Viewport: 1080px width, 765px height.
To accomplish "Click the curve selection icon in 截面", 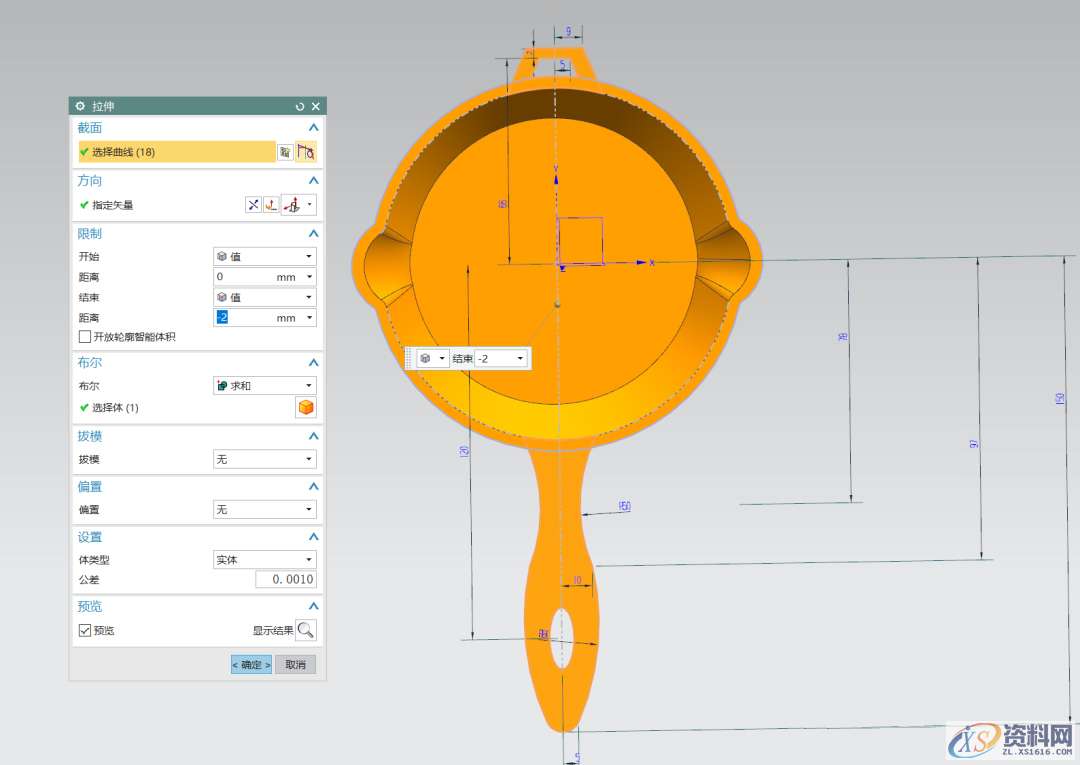I will click(x=306, y=152).
